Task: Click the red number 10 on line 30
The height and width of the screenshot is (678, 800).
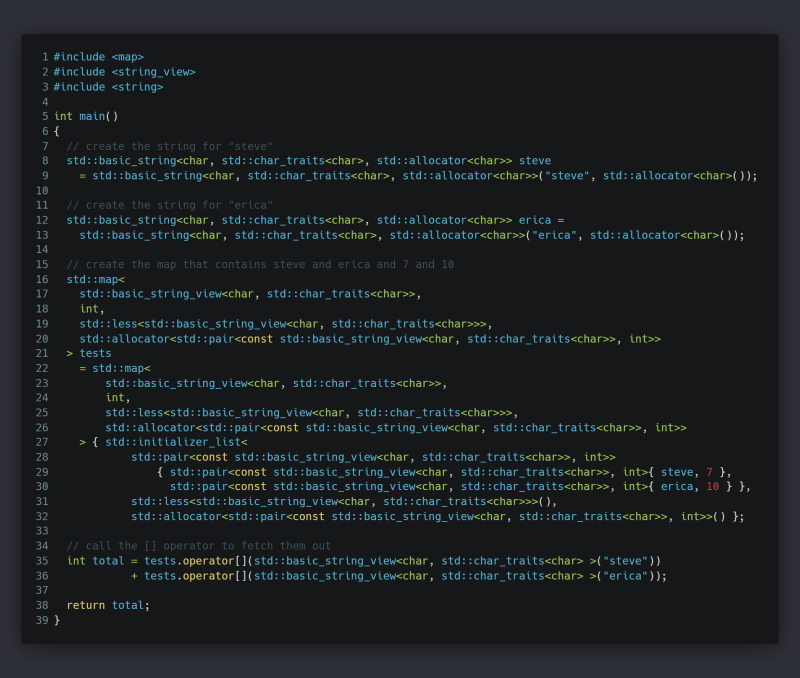Action: click(713, 487)
